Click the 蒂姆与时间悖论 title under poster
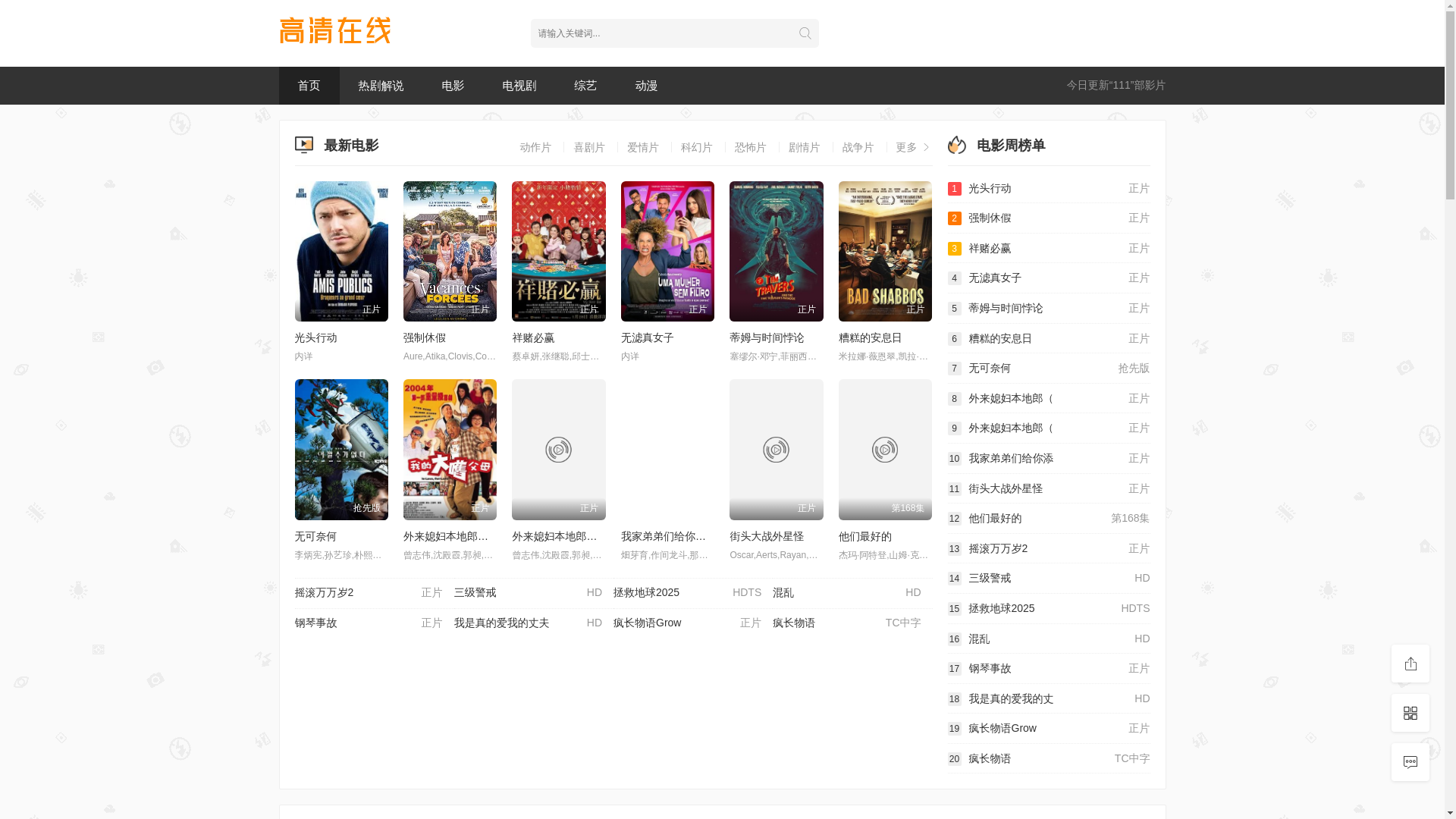This screenshot has height=819, width=1456. tap(767, 337)
